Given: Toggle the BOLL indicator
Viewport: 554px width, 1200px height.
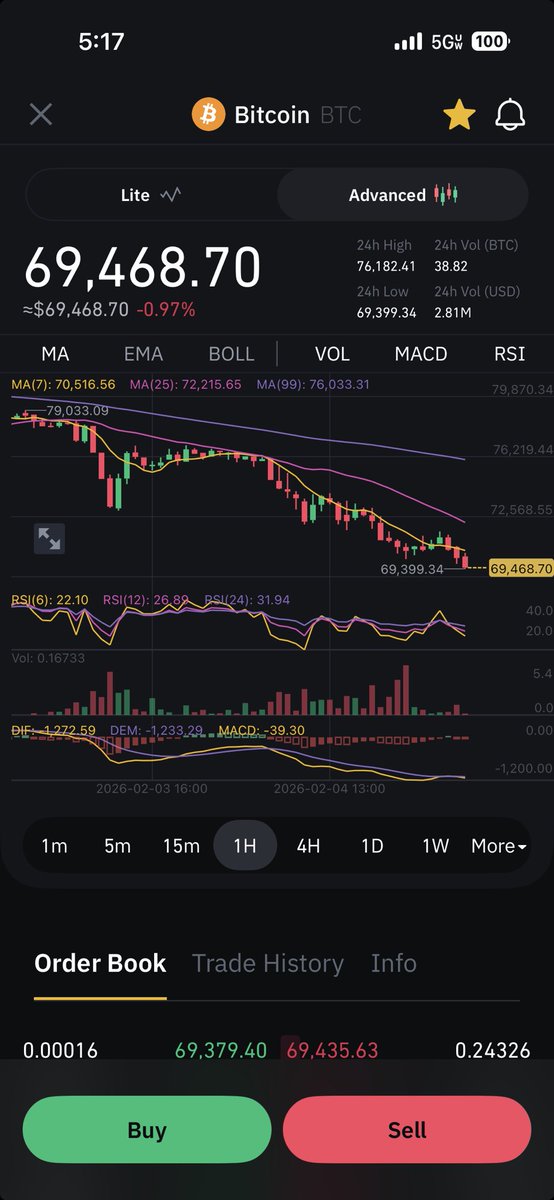Looking at the screenshot, I should [231, 354].
